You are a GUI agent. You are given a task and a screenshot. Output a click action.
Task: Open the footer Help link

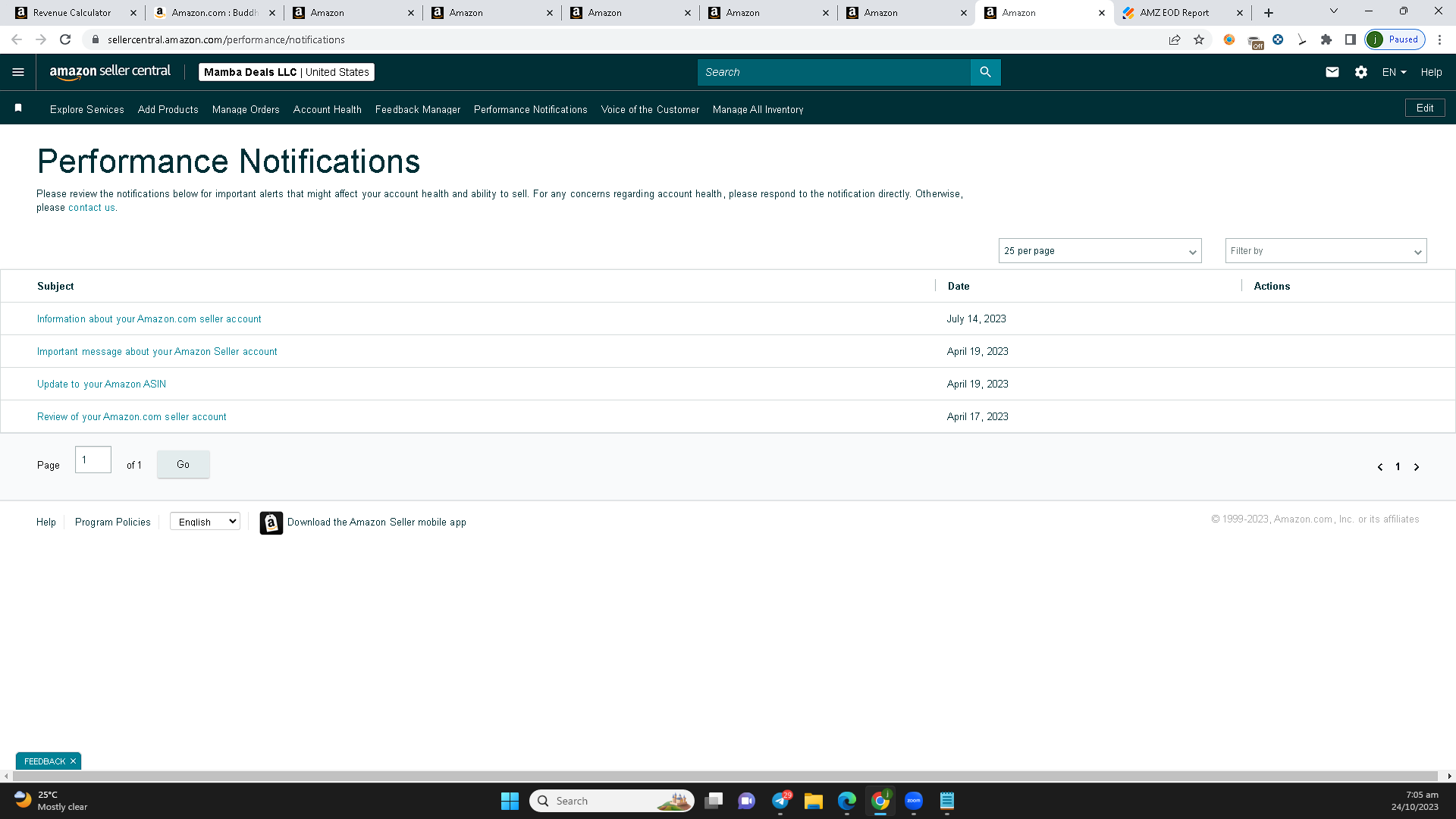(46, 522)
